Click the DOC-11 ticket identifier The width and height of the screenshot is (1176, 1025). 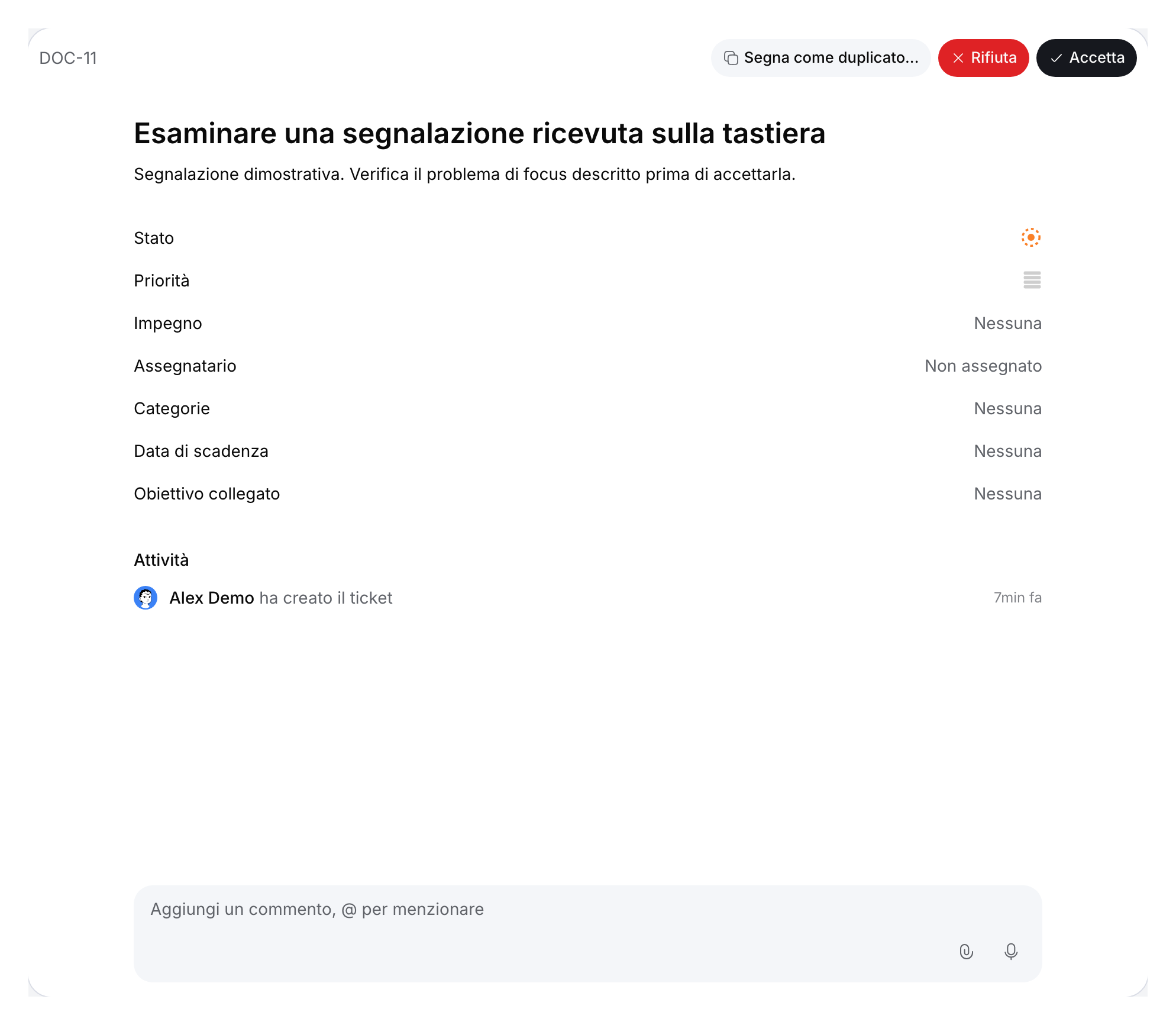click(68, 58)
